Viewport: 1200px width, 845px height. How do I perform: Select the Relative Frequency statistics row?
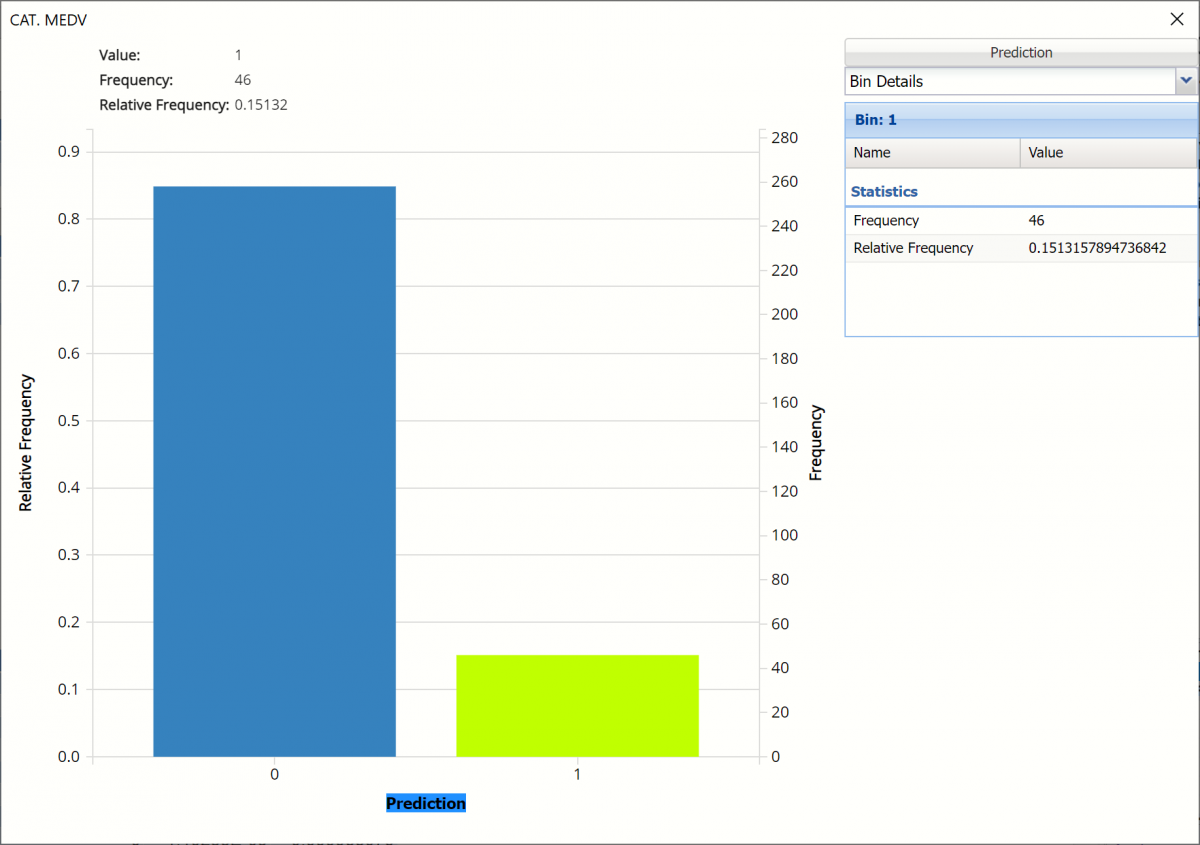[932, 248]
